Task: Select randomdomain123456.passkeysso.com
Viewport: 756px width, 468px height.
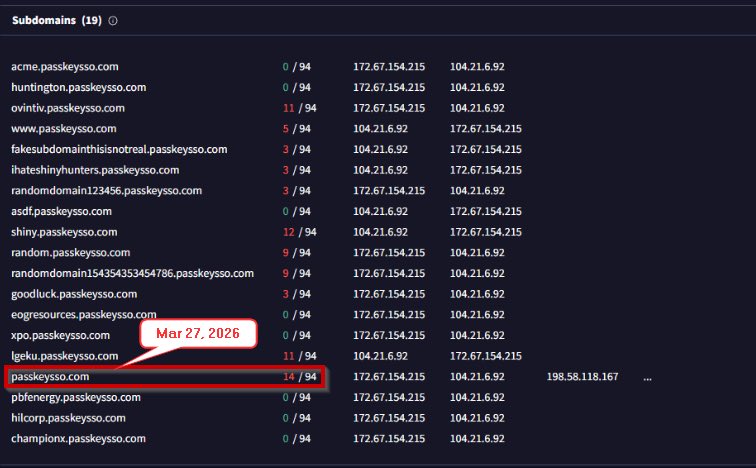Action: [x=107, y=191]
